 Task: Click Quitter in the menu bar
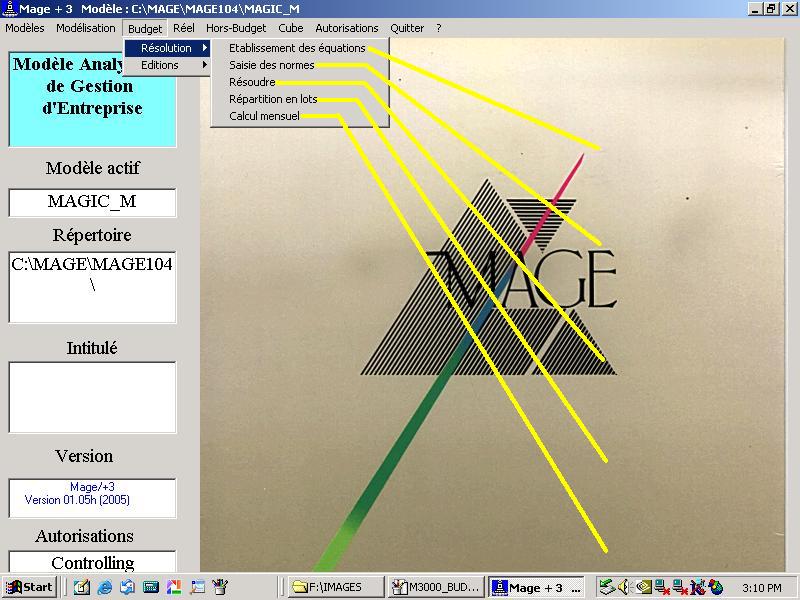coord(407,28)
